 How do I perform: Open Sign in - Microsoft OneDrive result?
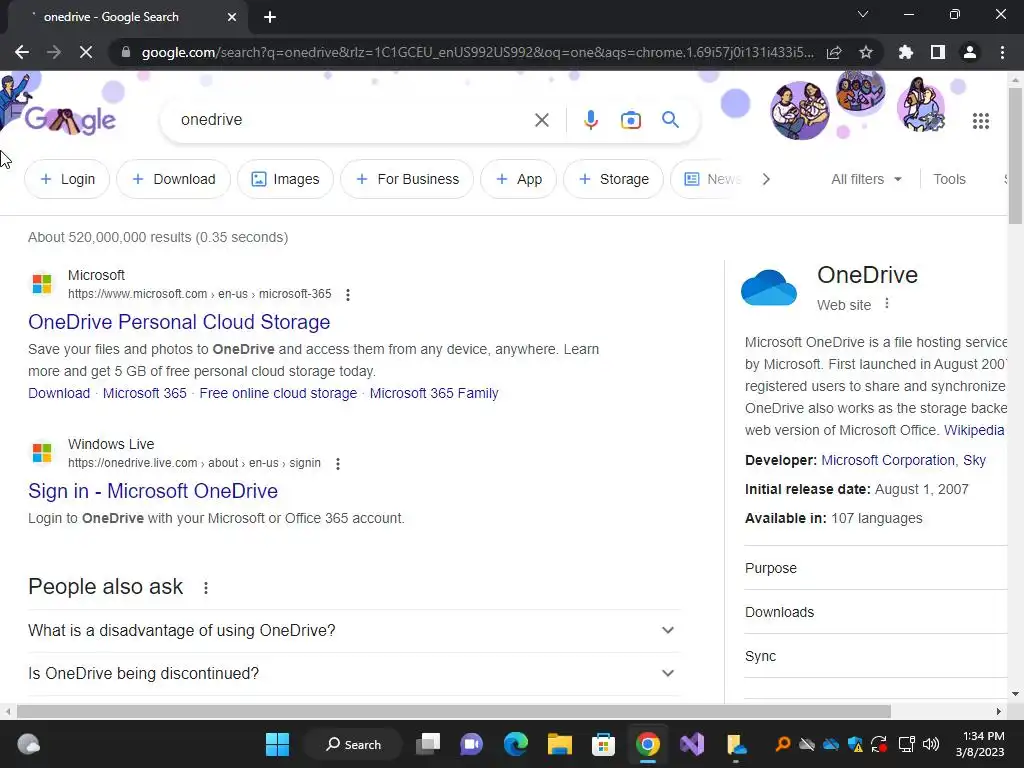click(x=153, y=491)
